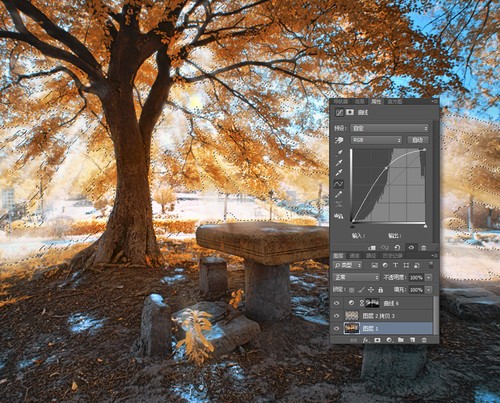Create a new fill or adjustment layer
This screenshot has height=403, width=500.
pos(389,340)
